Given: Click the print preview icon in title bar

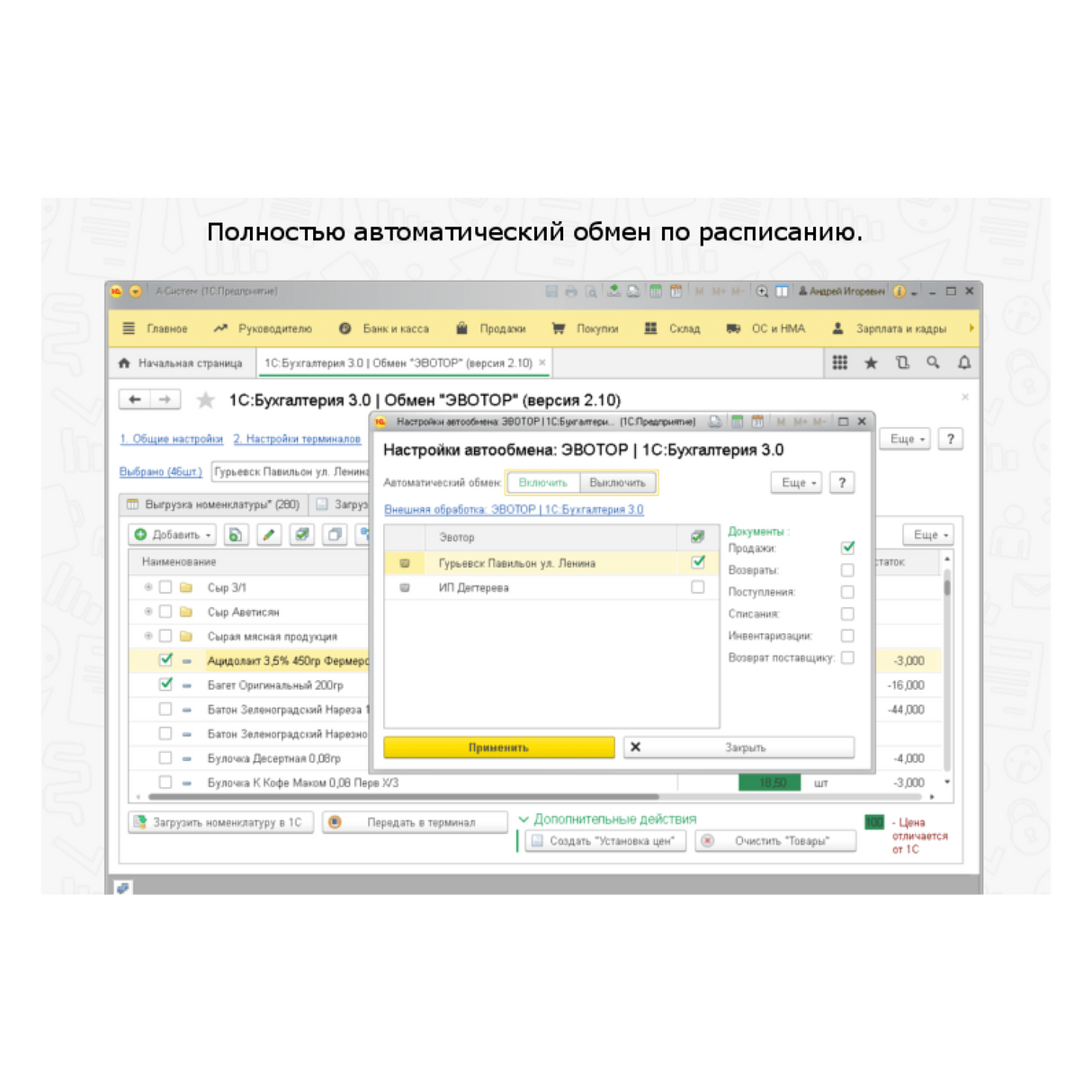Looking at the screenshot, I should [x=591, y=291].
